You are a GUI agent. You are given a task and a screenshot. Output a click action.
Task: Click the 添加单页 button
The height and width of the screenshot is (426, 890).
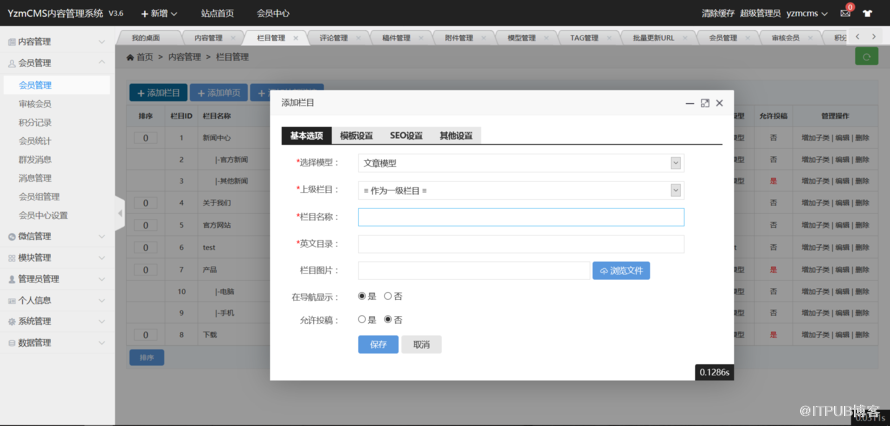(219, 93)
